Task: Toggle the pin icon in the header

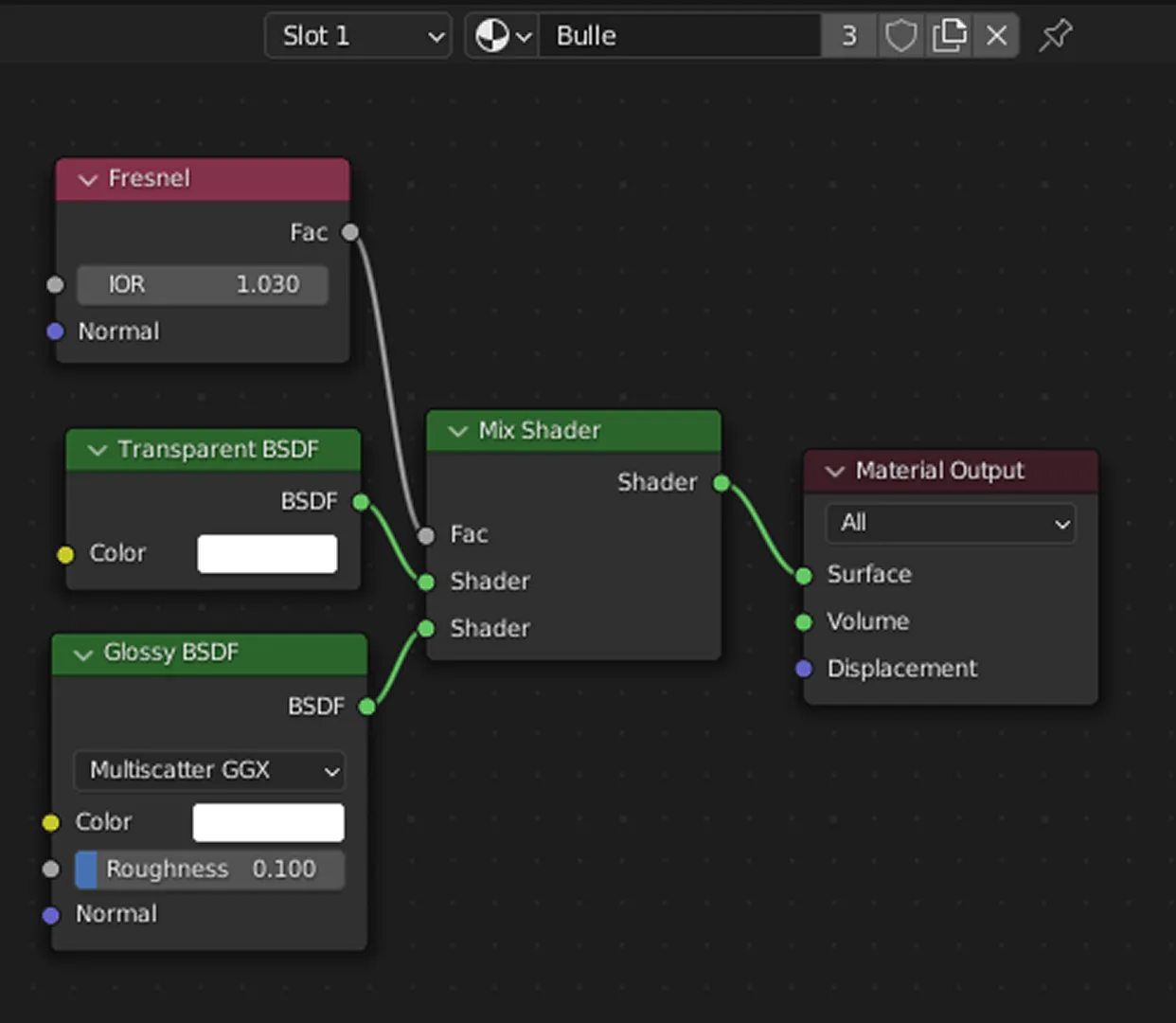Action: 1054,35
